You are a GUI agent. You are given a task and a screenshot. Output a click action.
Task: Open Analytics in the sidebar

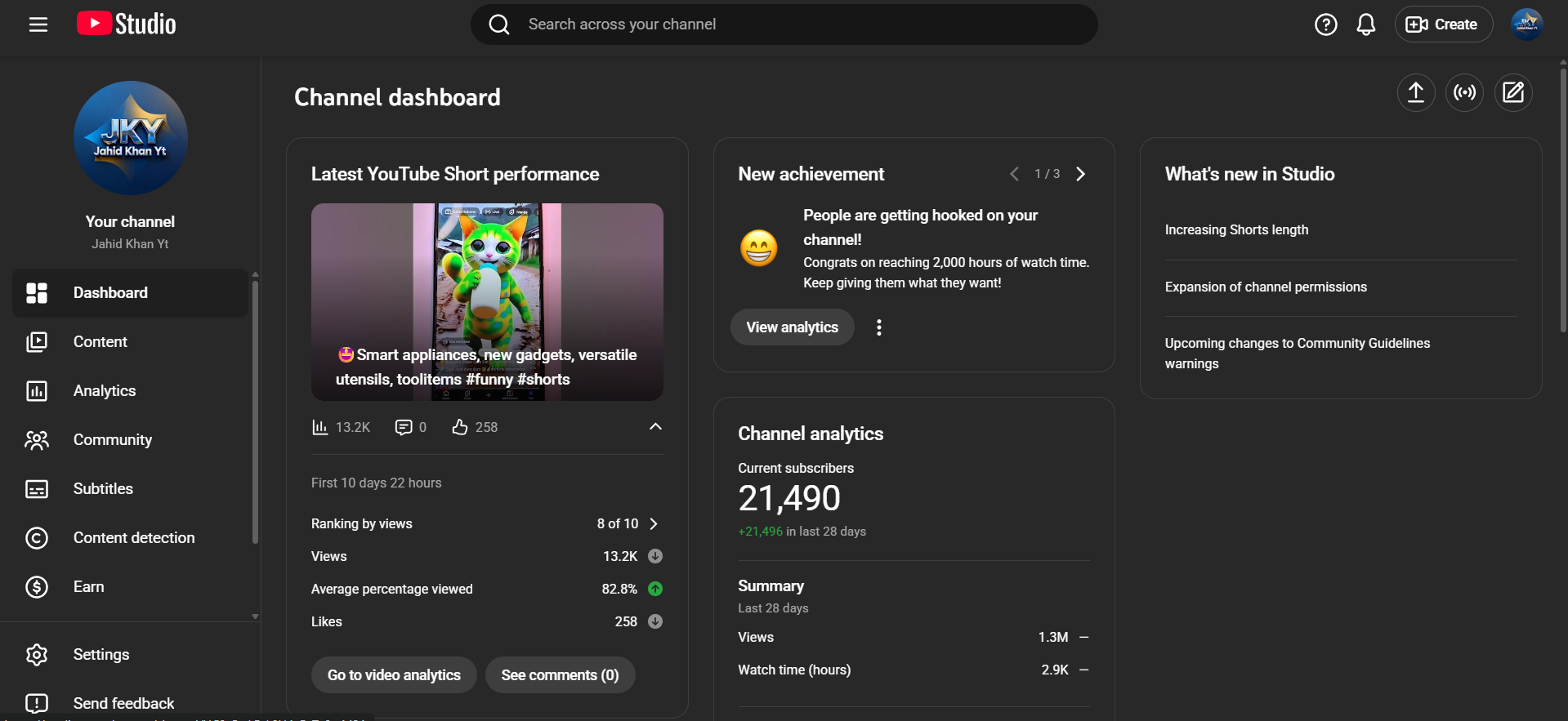(x=105, y=391)
